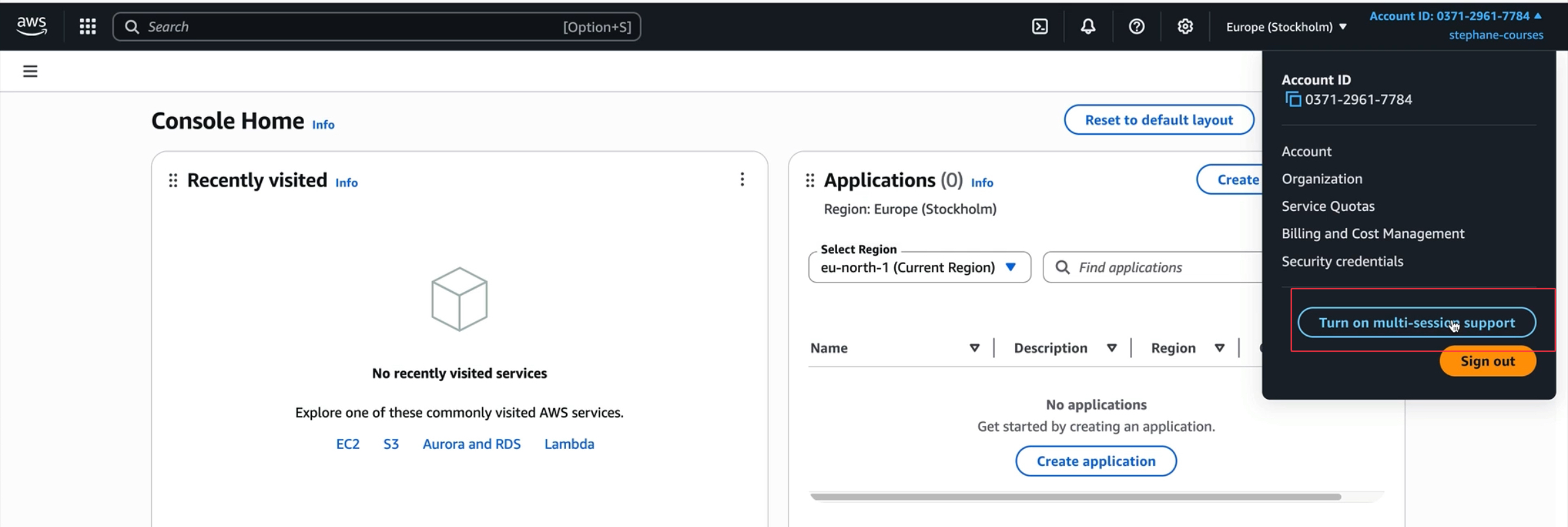Click Region: Europe (Stockholm) text
Screen dimensions: 1568x527
pos(910,209)
